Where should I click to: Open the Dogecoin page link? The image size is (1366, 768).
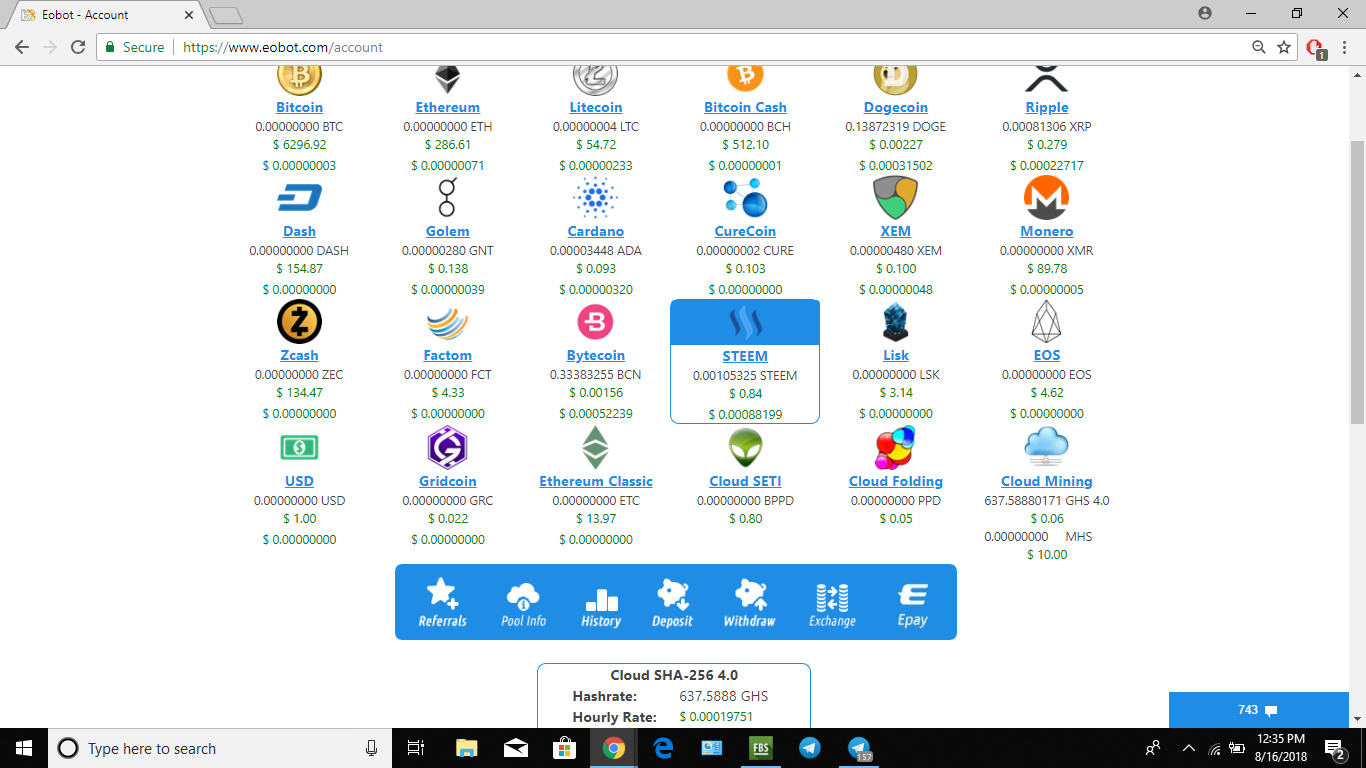pos(895,107)
